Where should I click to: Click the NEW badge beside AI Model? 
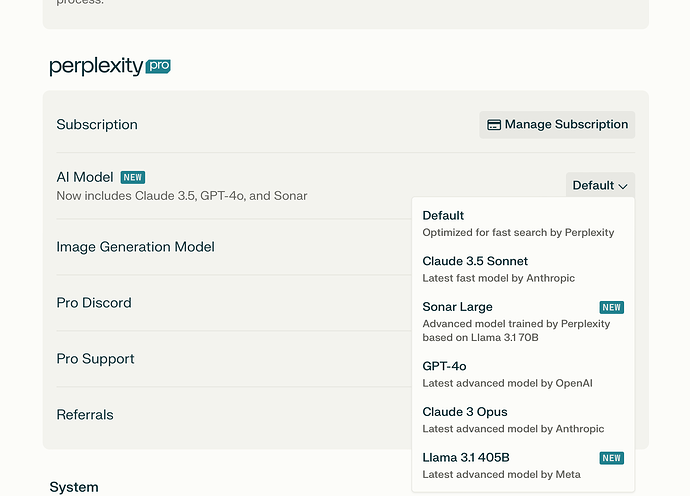pyautogui.click(x=133, y=177)
